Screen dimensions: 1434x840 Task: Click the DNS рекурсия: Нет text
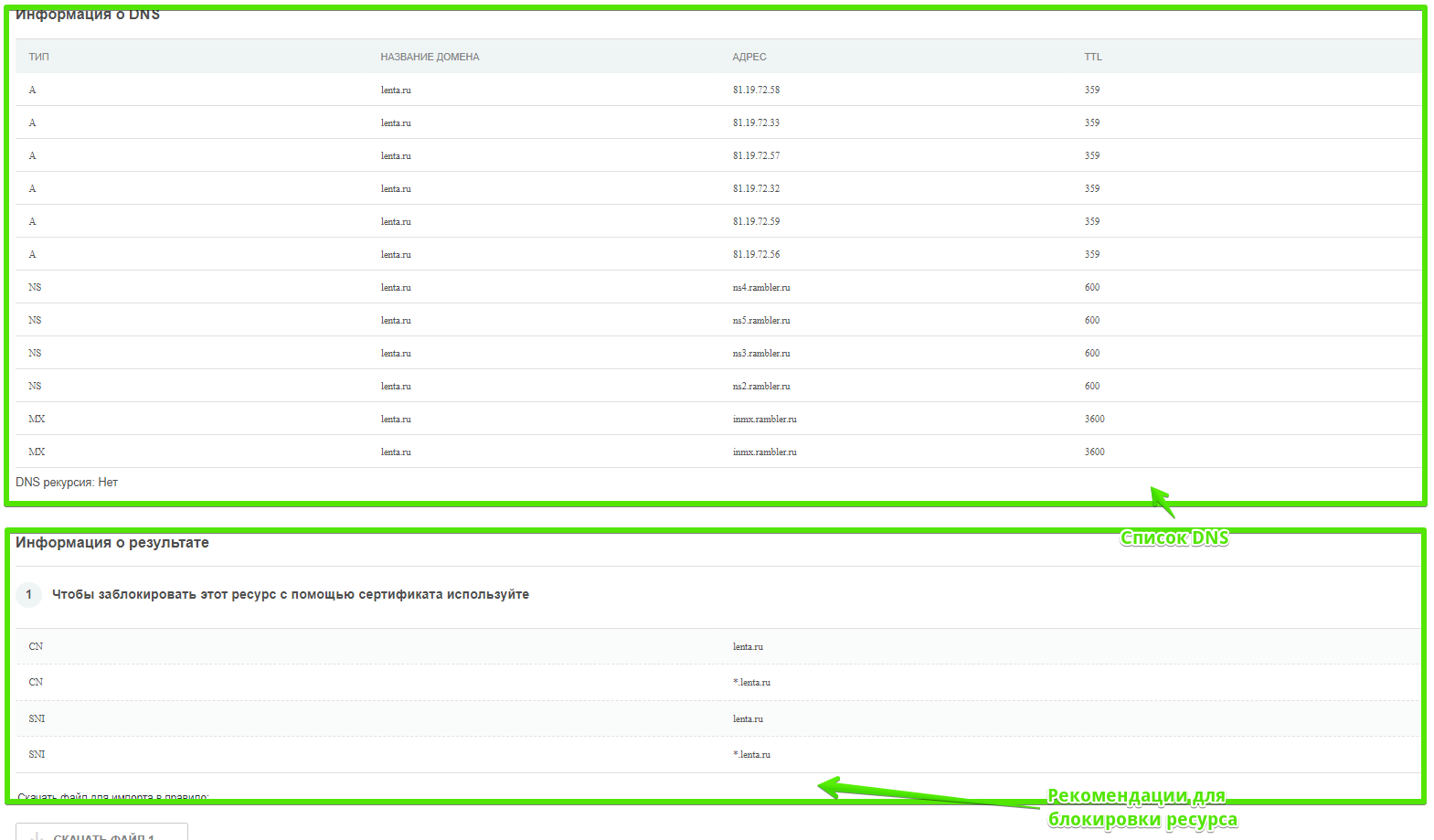[x=67, y=483]
